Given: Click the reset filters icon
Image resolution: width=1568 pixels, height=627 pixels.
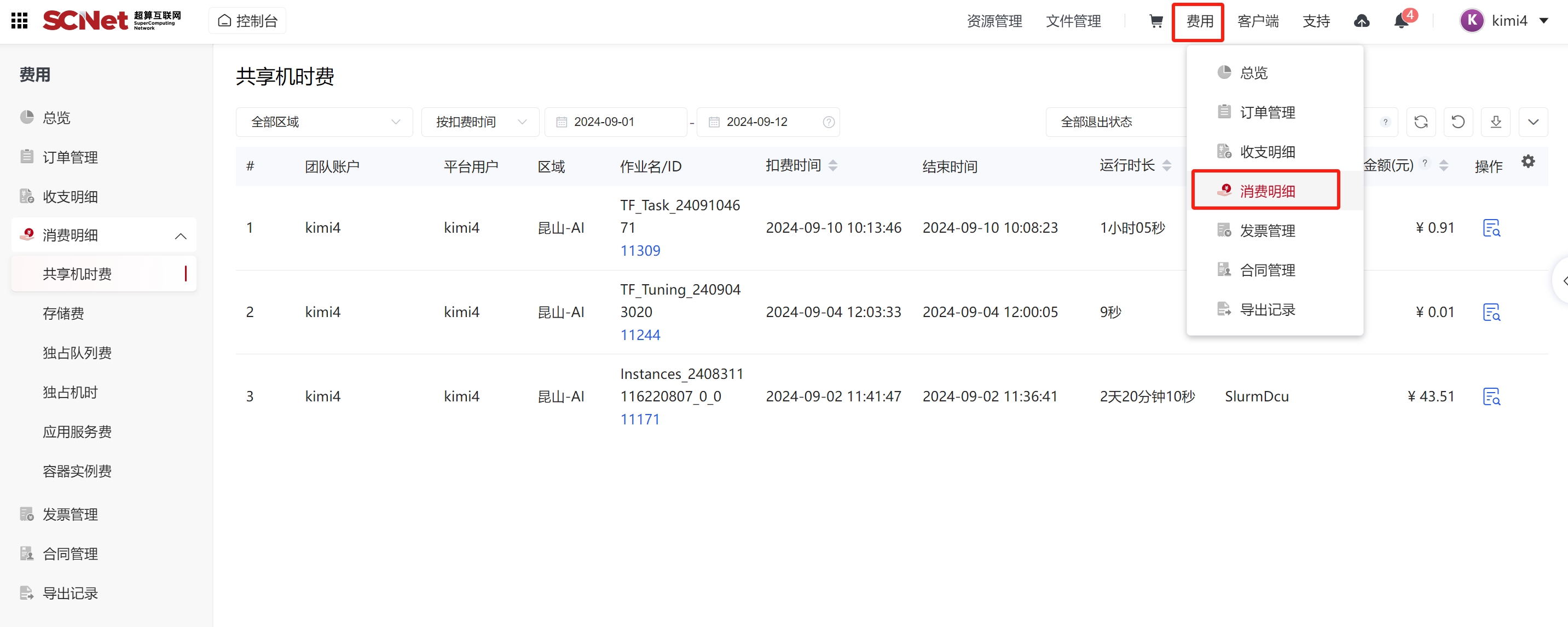Looking at the screenshot, I should (1458, 122).
